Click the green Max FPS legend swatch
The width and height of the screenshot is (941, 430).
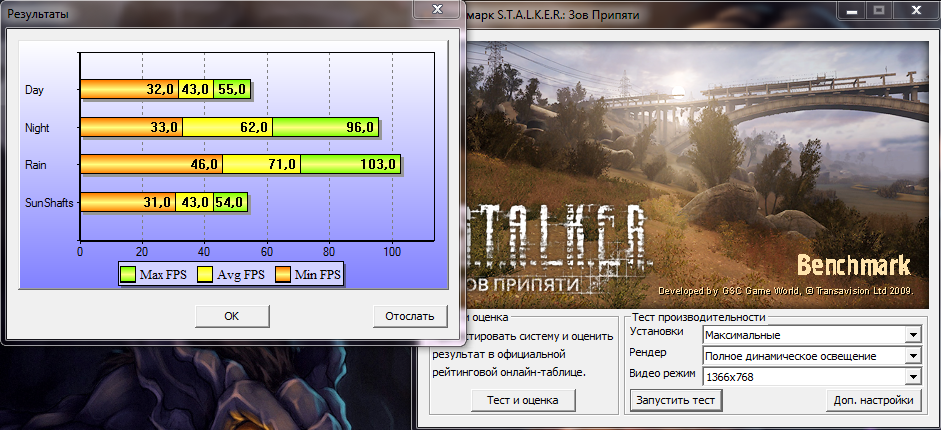(x=128, y=275)
